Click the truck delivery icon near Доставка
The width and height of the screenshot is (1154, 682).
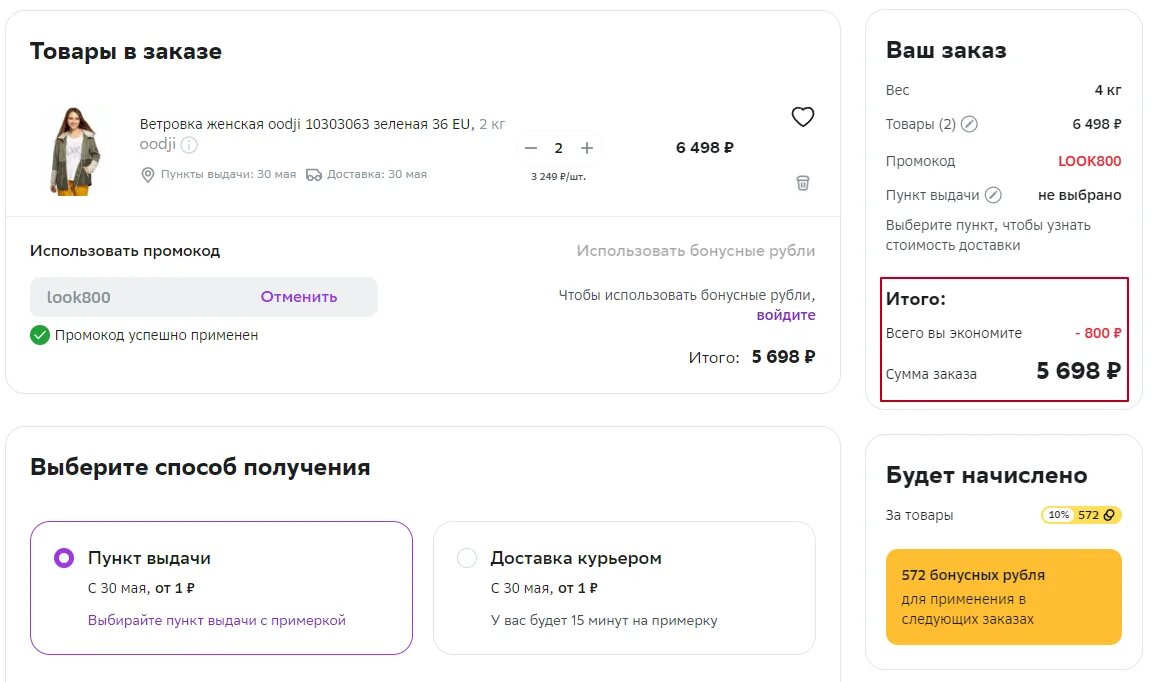point(313,174)
